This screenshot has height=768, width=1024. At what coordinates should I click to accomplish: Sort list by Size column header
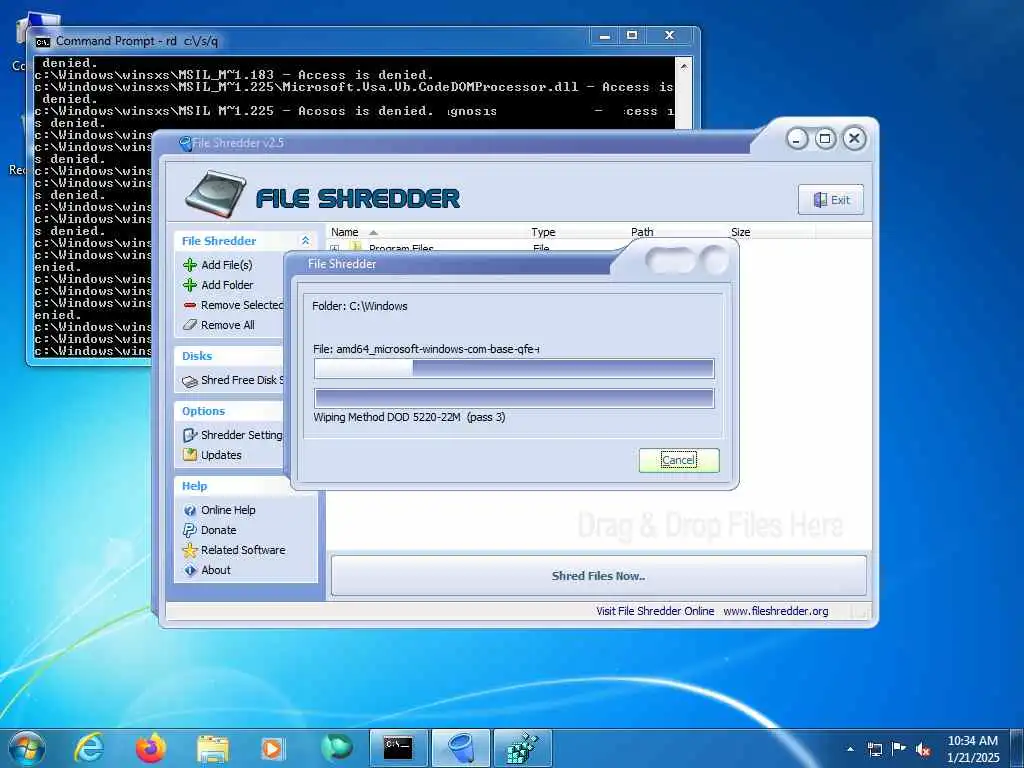tap(741, 232)
